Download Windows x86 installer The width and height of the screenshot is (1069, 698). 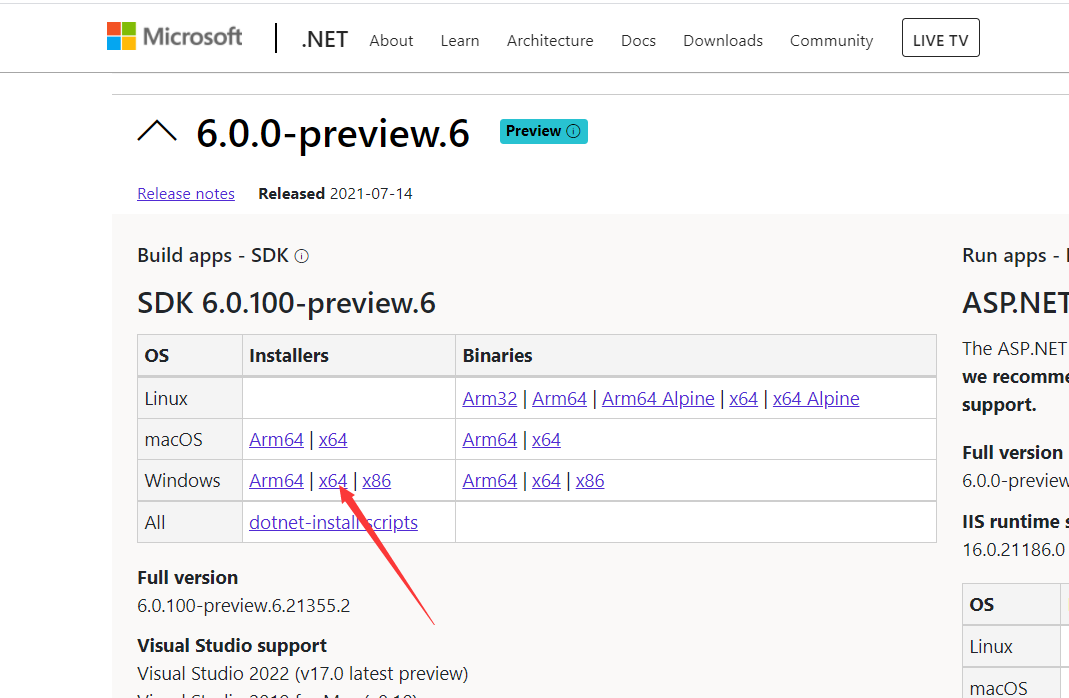click(376, 481)
